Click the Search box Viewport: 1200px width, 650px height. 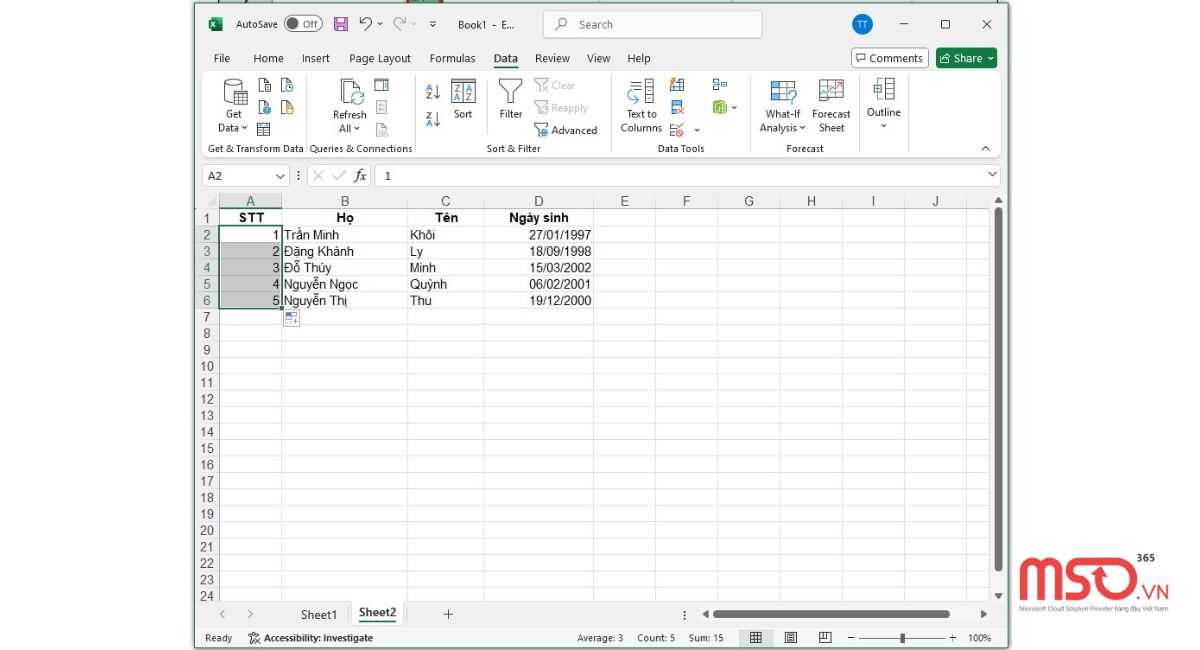(652, 24)
